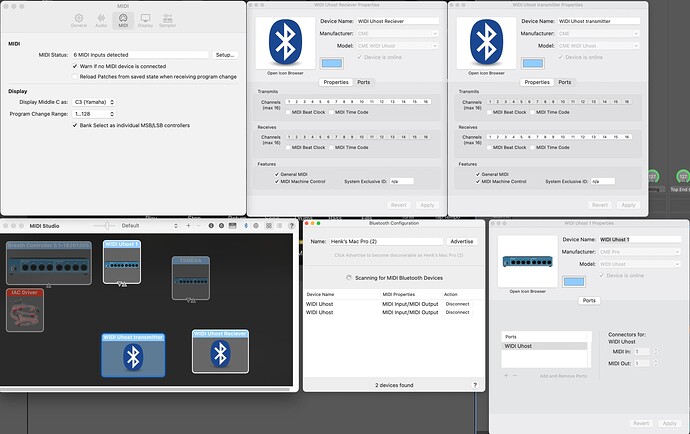Screen dimensions: 690x434
Task: Open Manufacturer dropdown in WIDI Uhost Reciever Properties
Action: pyautogui.click(x=397, y=33)
